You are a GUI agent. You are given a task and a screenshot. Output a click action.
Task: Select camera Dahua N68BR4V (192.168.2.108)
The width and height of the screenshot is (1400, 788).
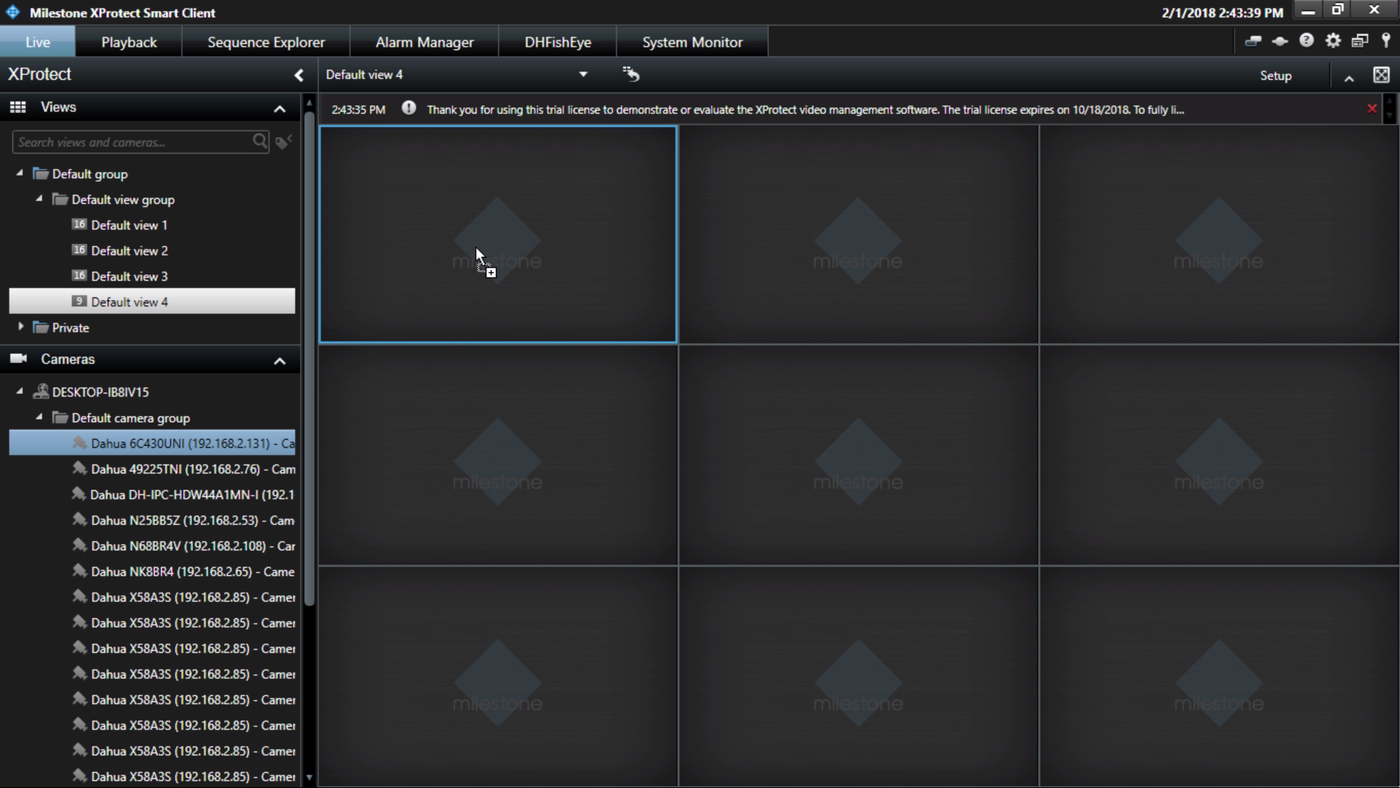193,546
